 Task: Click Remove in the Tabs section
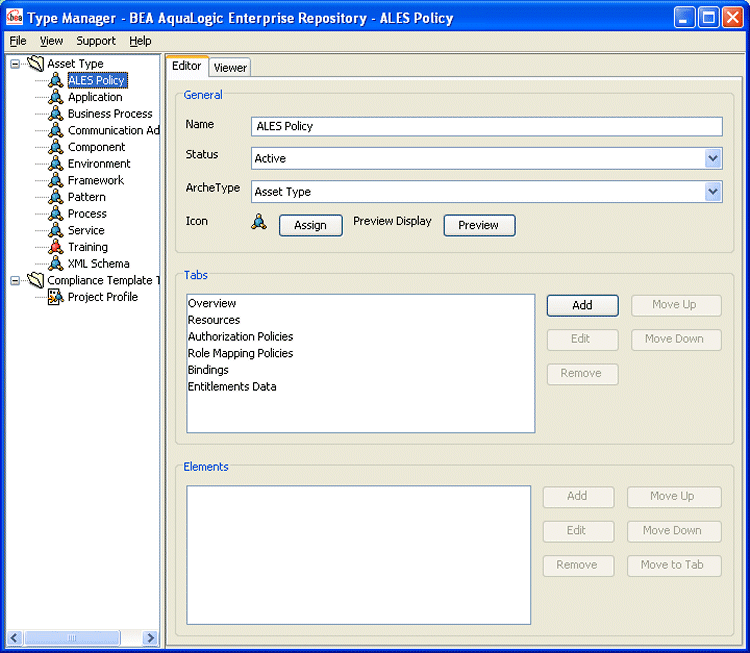pos(582,374)
